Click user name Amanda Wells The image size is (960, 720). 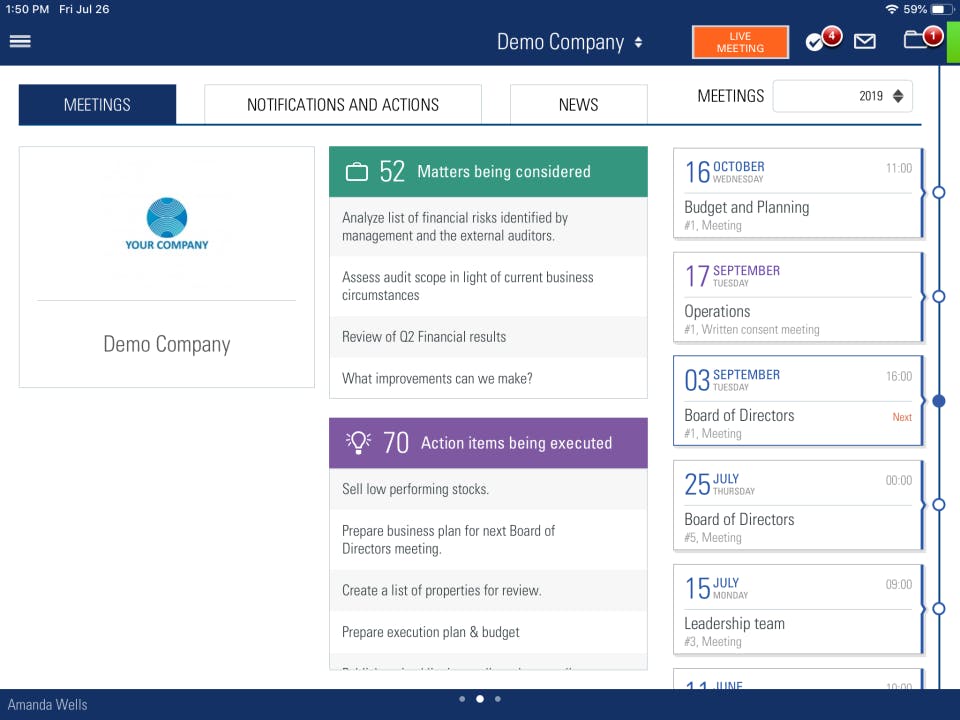(x=47, y=705)
